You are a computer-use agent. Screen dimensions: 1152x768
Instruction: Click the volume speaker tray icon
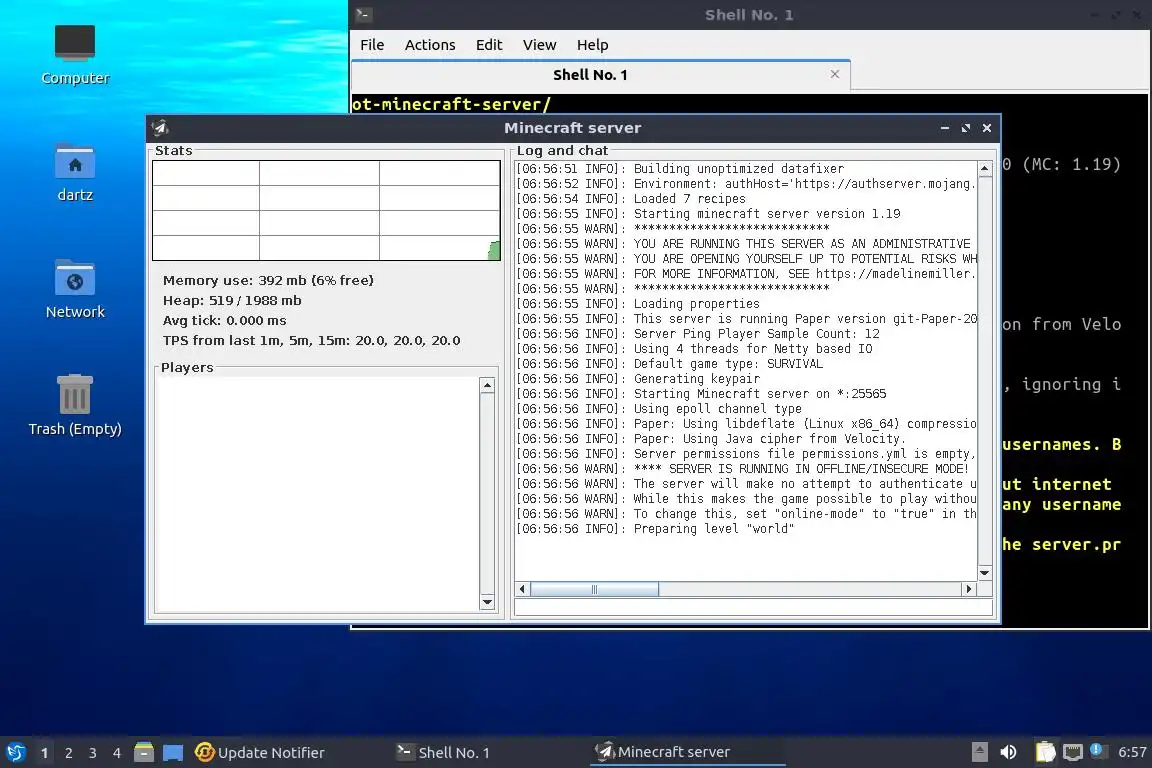pos(1008,751)
